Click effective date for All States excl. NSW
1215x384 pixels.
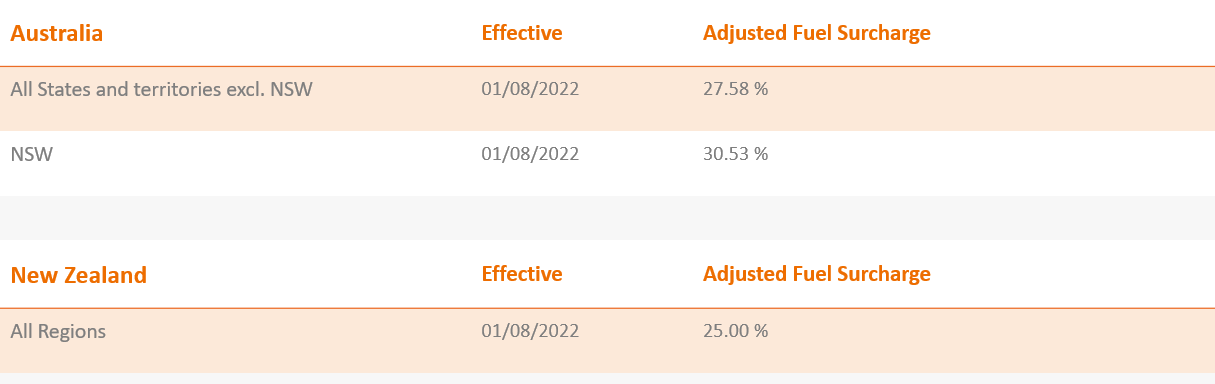pos(530,89)
